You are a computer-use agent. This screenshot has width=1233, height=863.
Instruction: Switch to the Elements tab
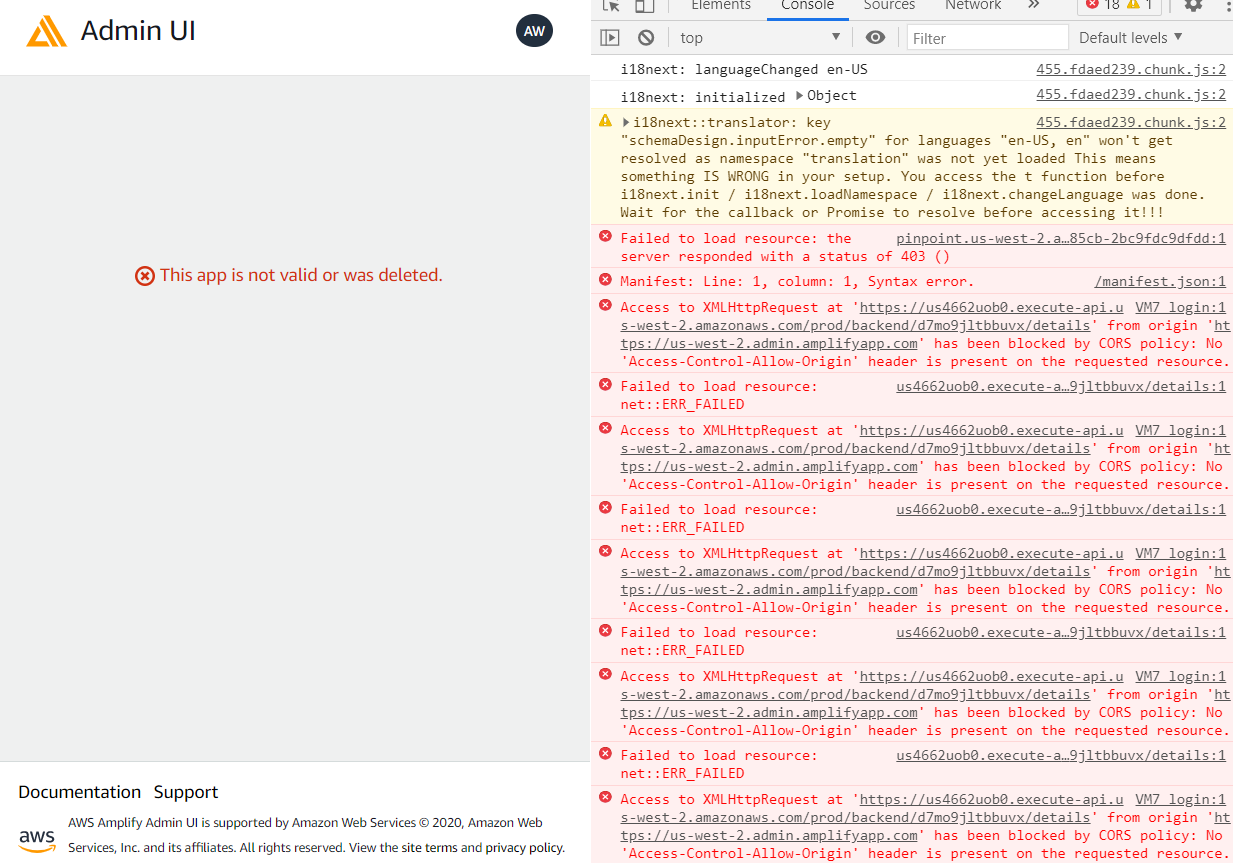(721, 6)
